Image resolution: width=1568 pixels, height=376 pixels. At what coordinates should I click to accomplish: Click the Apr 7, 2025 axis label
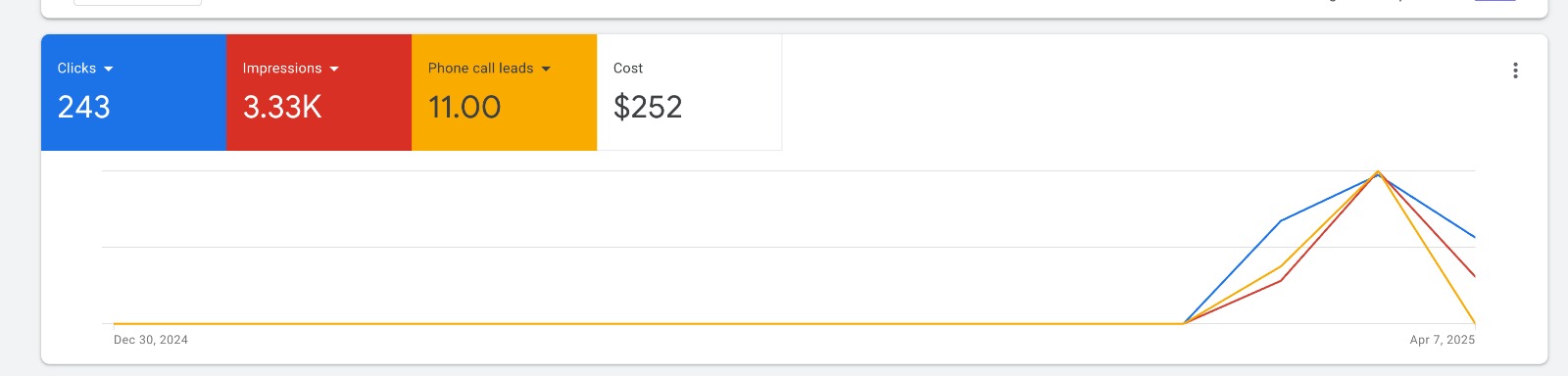click(1443, 340)
